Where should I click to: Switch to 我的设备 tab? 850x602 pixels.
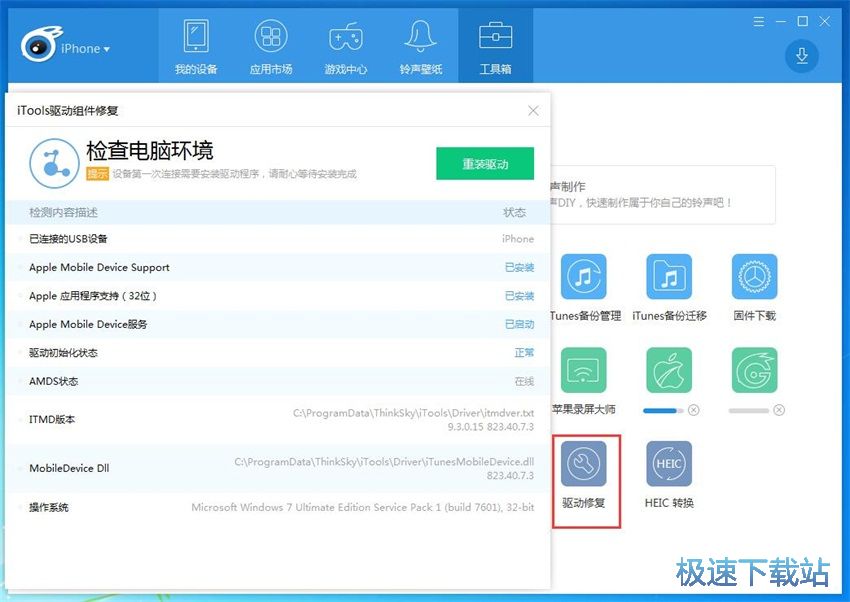tap(196, 48)
